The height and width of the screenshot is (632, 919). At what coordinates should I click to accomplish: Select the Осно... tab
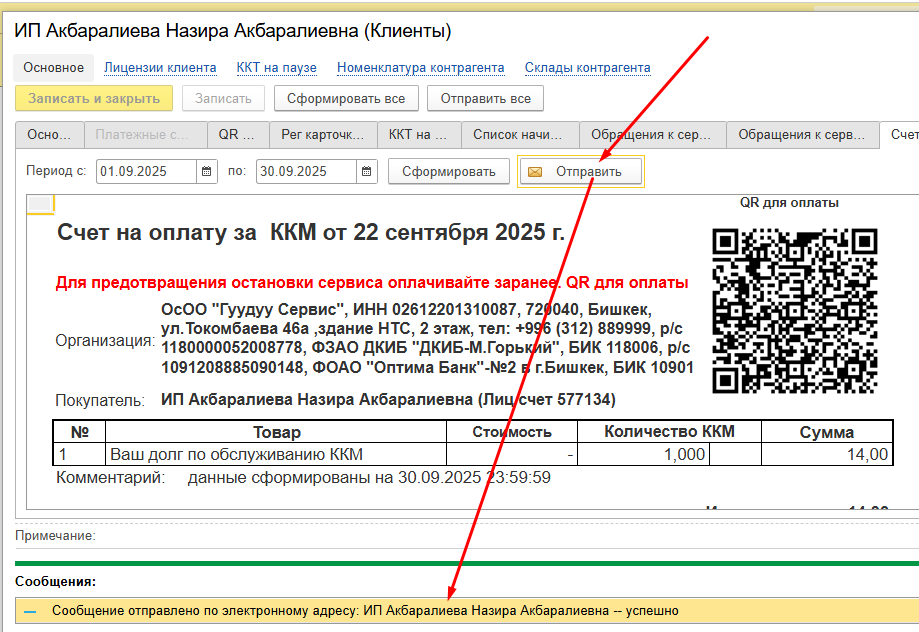49,135
